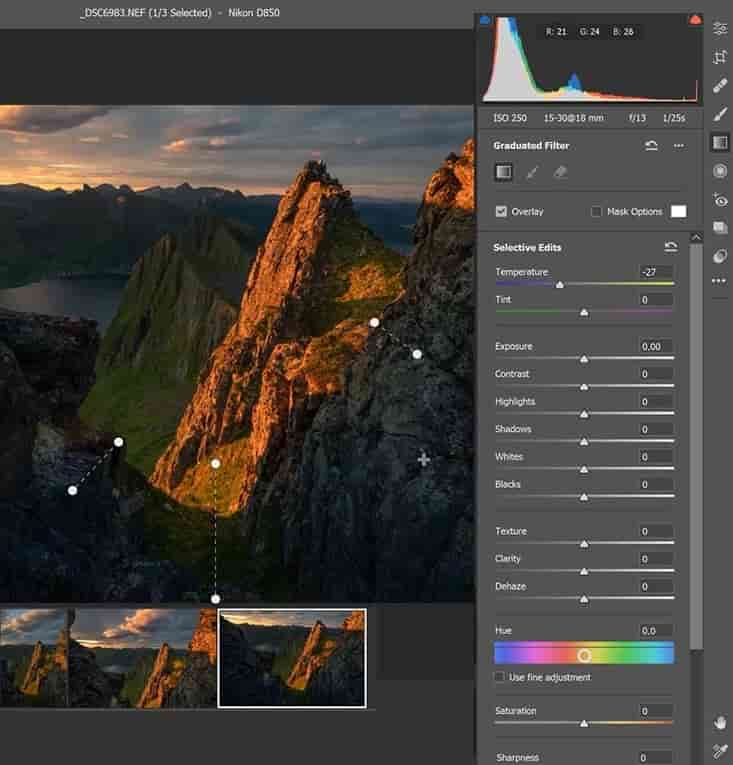Click the white mask color swatch
Screen dimensions: 733x765
pos(679,212)
